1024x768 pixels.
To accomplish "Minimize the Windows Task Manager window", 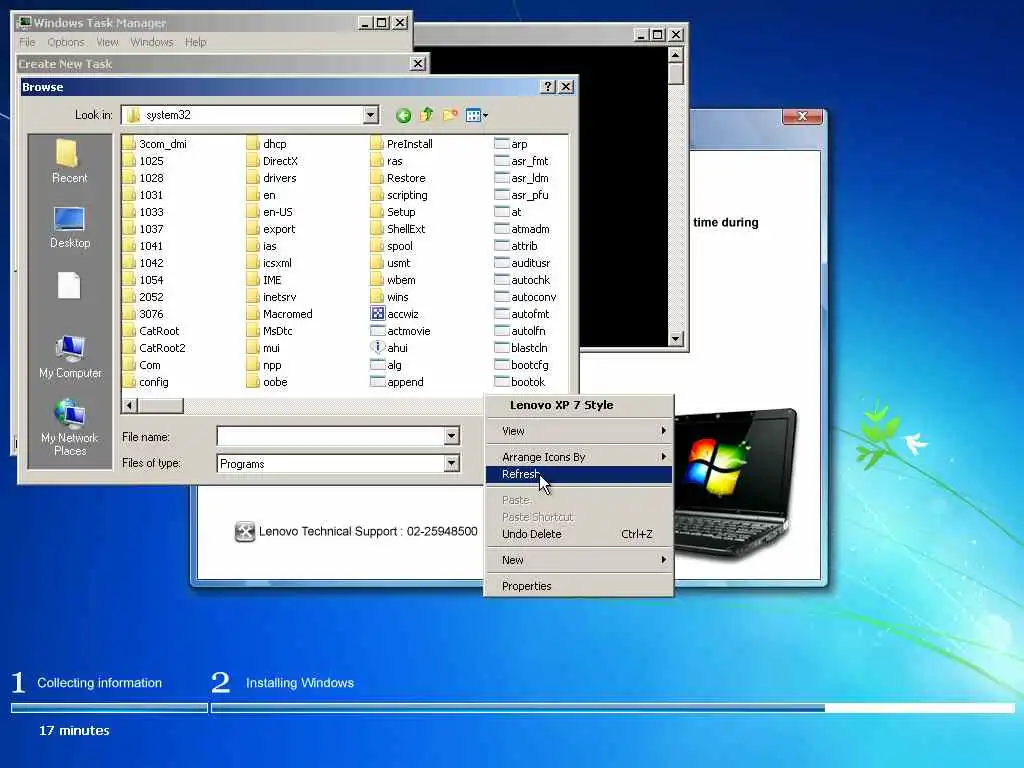I will 365,23.
